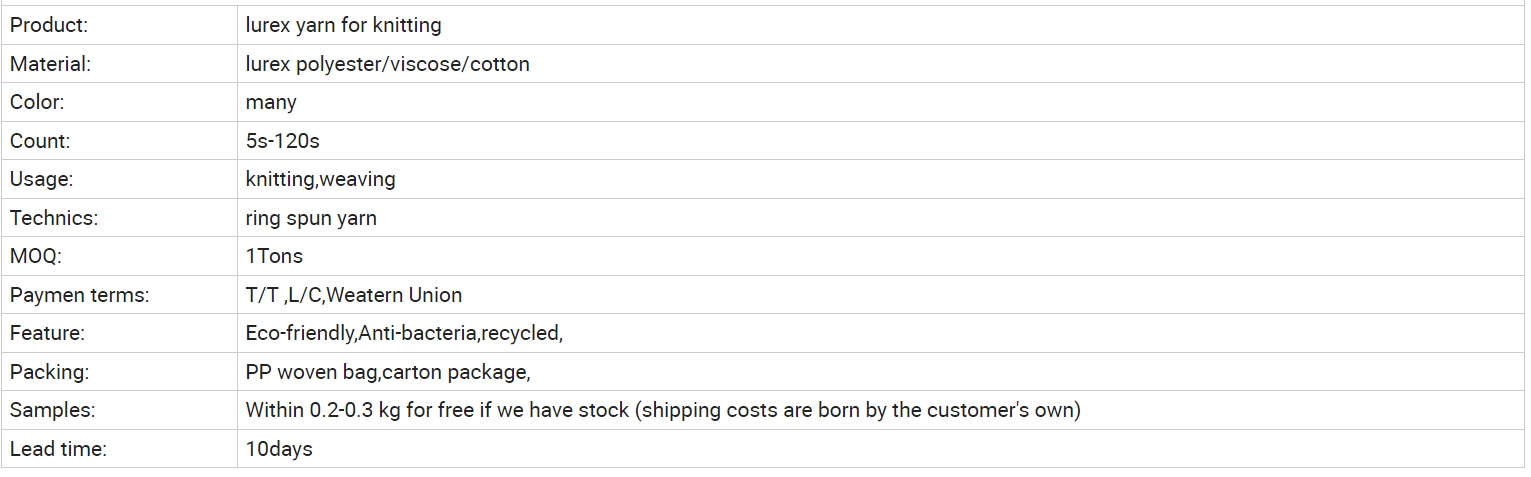Select 'lurex polyester/viscose/cotton' value cell

click(x=881, y=64)
